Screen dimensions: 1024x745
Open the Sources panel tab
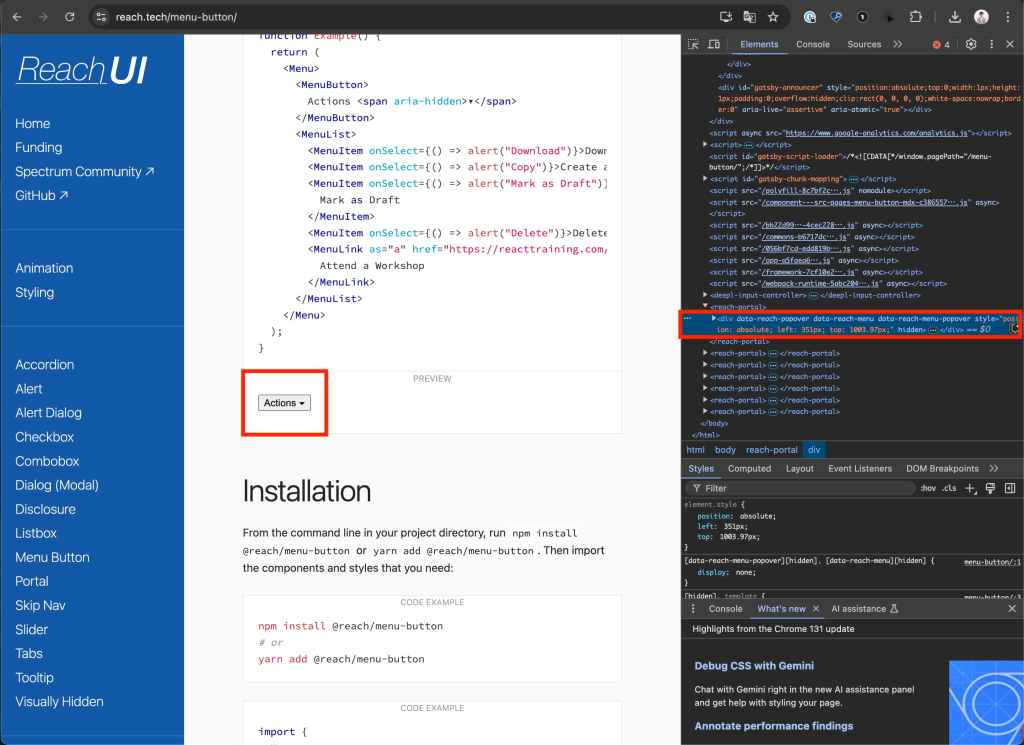(x=863, y=45)
